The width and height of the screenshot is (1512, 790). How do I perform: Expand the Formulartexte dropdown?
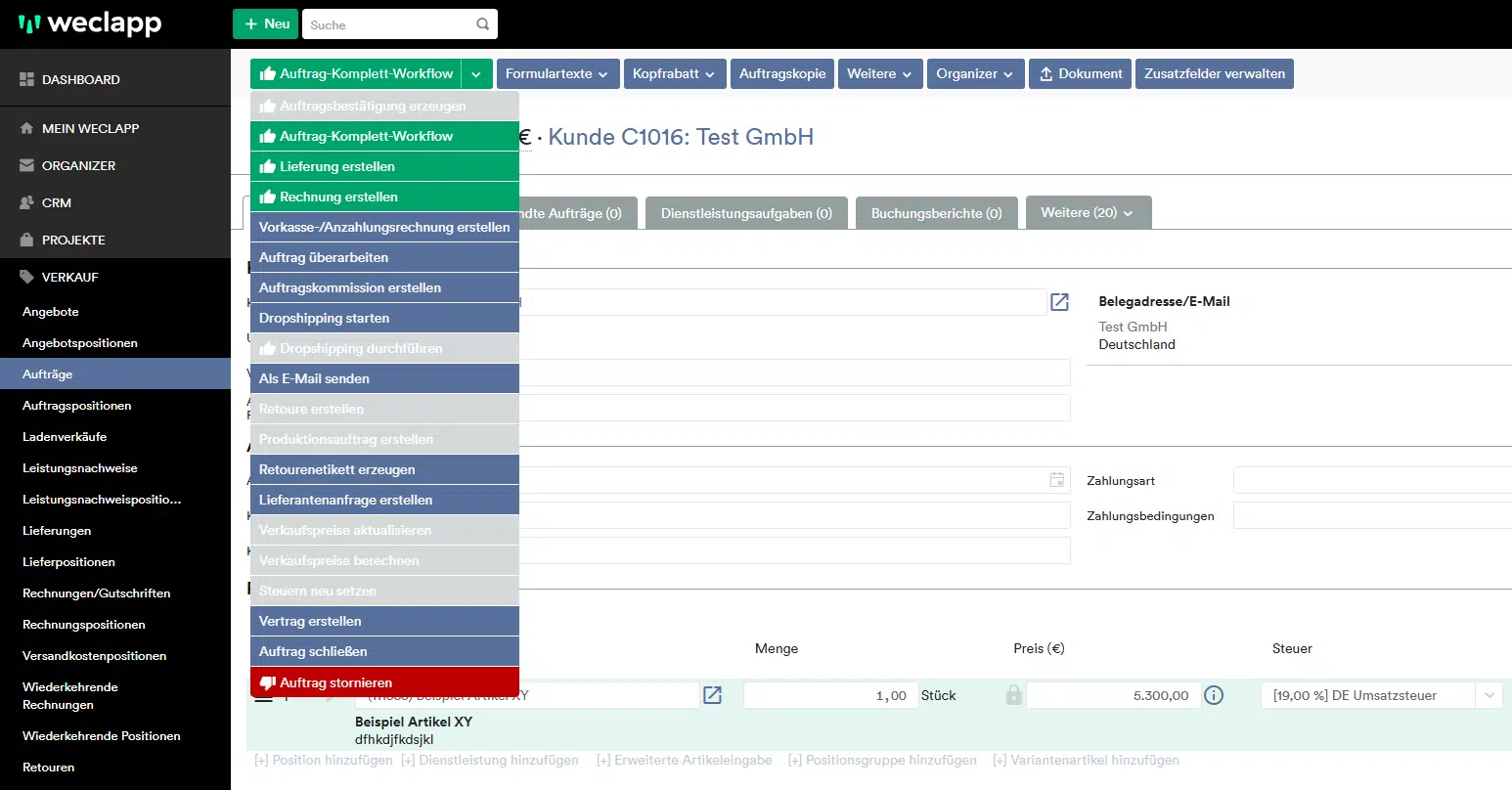(556, 74)
